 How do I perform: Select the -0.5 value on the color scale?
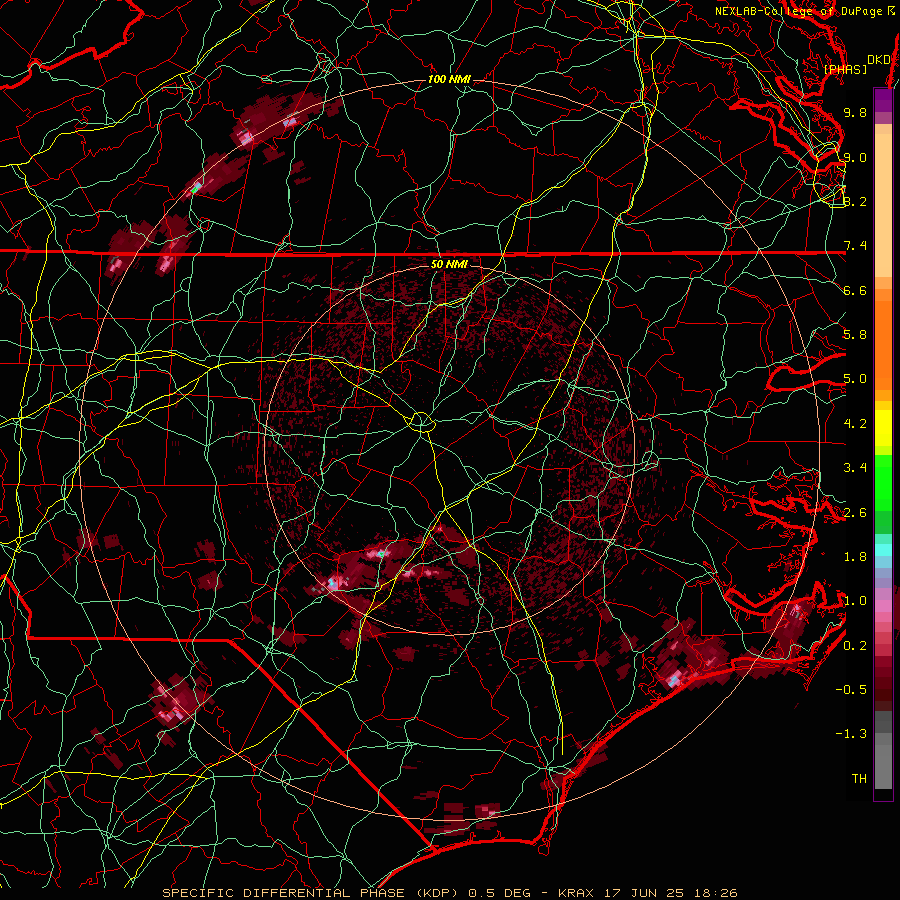tap(852, 690)
